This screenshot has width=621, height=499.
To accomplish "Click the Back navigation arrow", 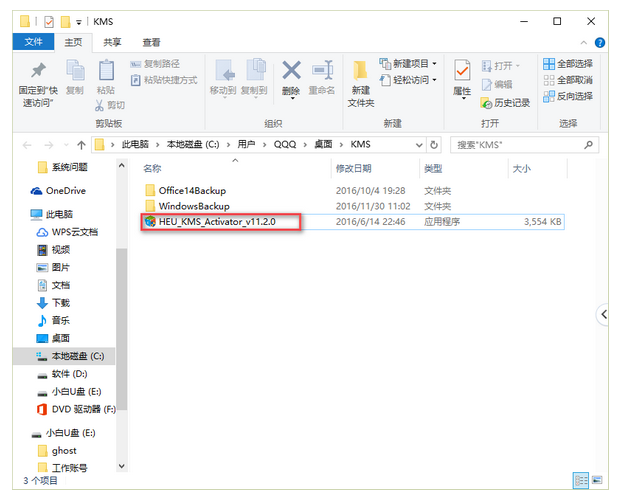I will click(27, 145).
